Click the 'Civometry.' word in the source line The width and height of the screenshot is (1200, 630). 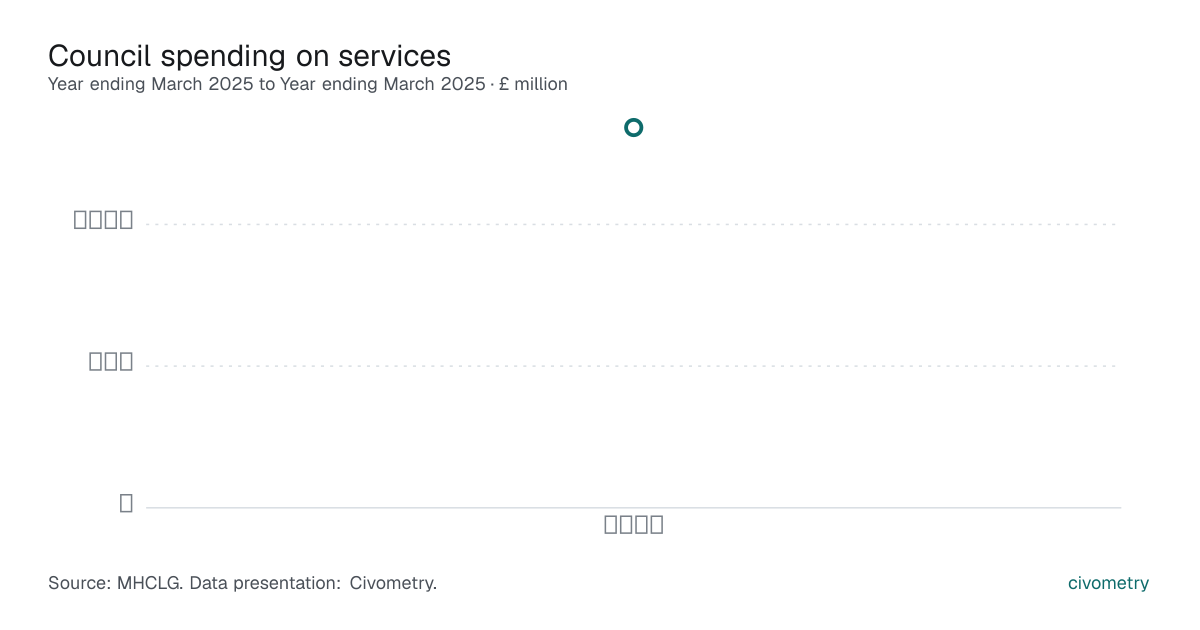(393, 583)
